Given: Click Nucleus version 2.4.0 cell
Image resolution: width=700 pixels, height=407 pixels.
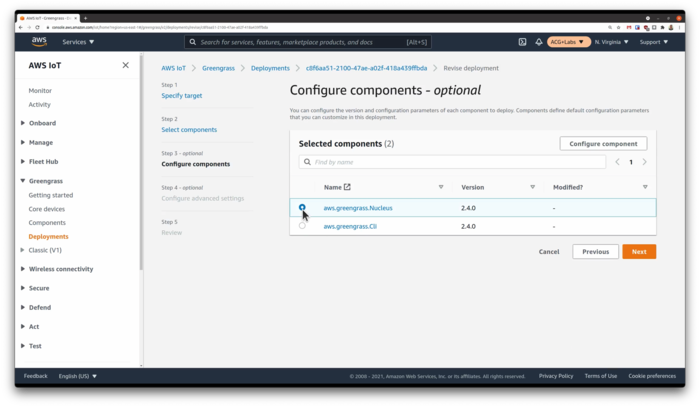Looking at the screenshot, I should point(468,208).
